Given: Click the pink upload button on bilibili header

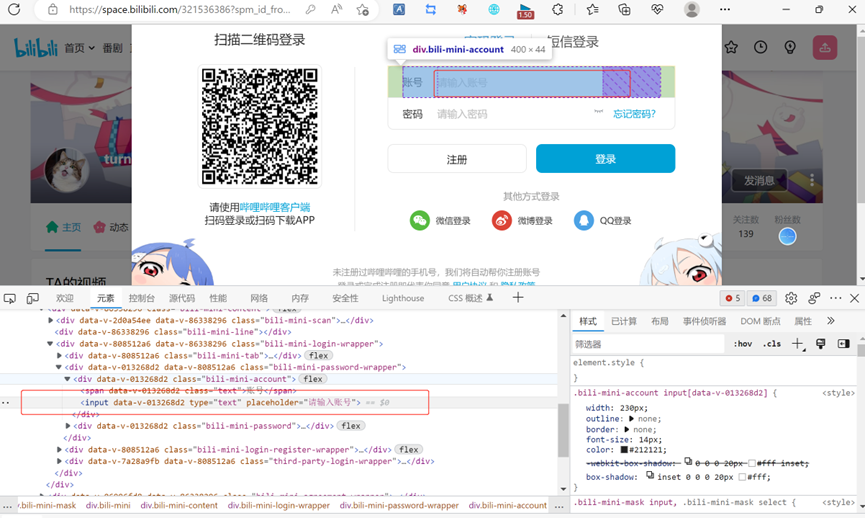Looking at the screenshot, I should [825, 47].
